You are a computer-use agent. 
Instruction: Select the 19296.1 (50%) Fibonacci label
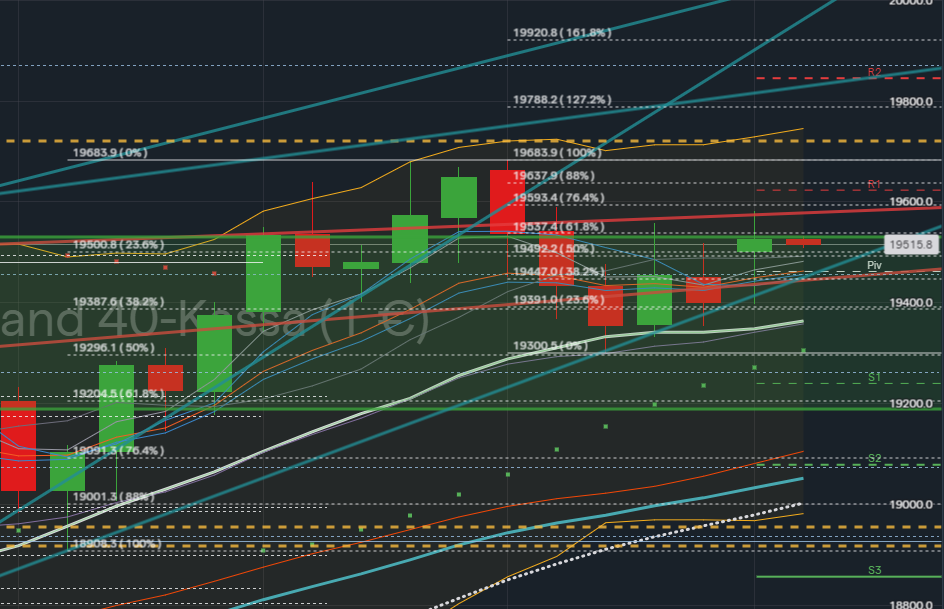pos(115,347)
